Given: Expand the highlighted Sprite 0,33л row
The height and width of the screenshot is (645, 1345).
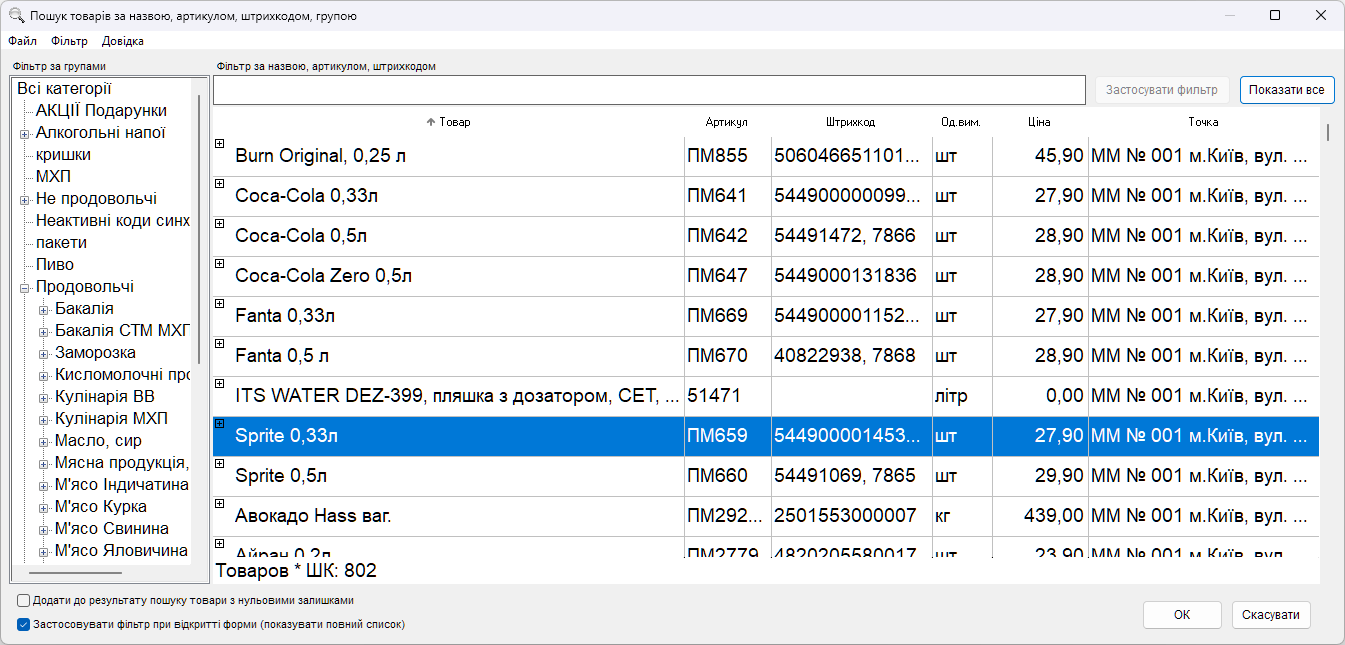Looking at the screenshot, I should pyautogui.click(x=220, y=424).
